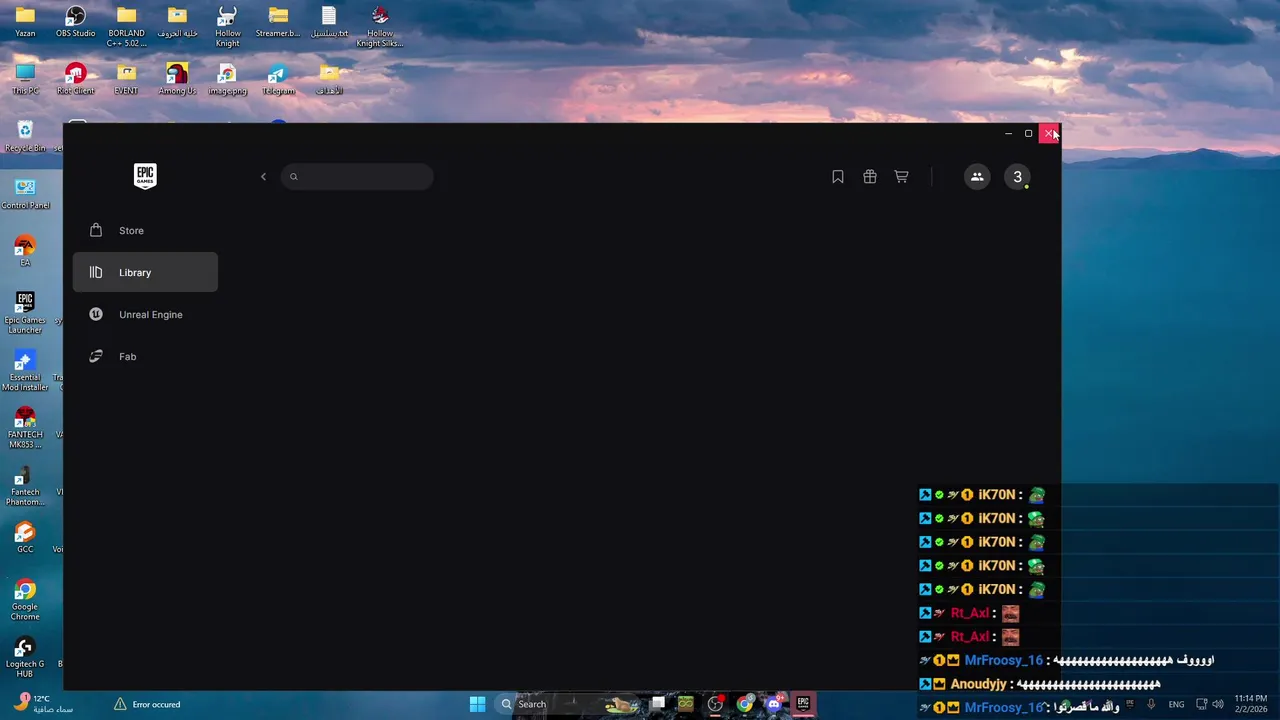Open Logitech G HUB shortcut
This screenshot has width=1280, height=720.
[x=25, y=655]
